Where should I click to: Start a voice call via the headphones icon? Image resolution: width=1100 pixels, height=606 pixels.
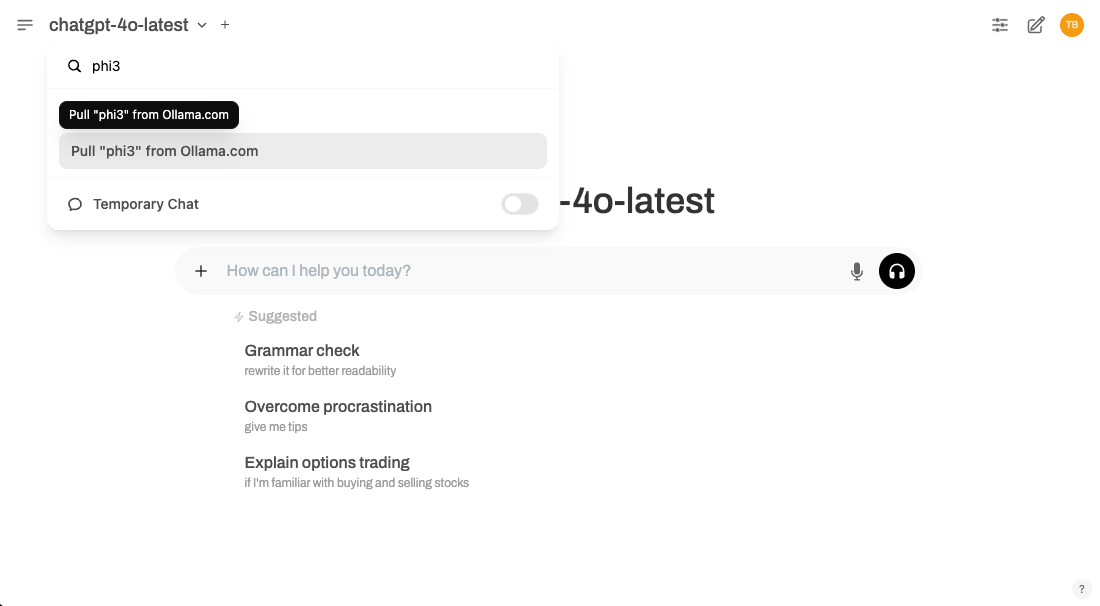pyautogui.click(x=896, y=270)
